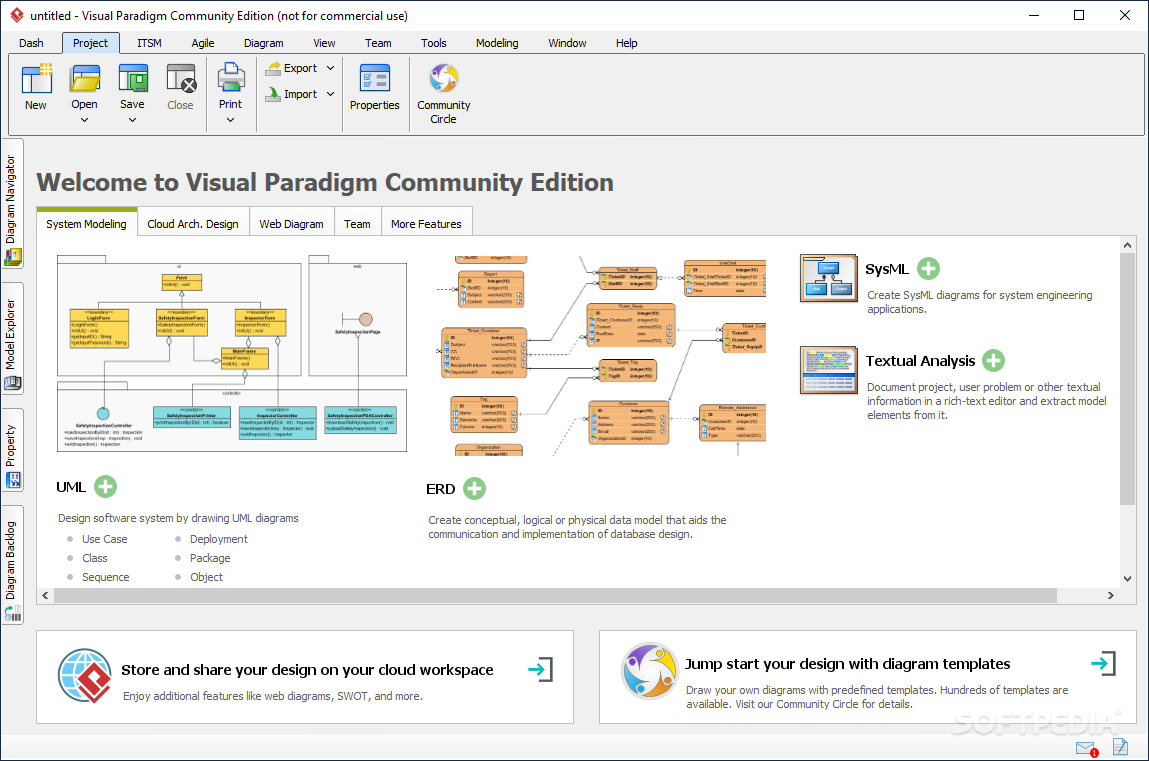Screen dimensions: 1149x761
Task: Click Jump start with diagram templates heading
Action: 847,664
